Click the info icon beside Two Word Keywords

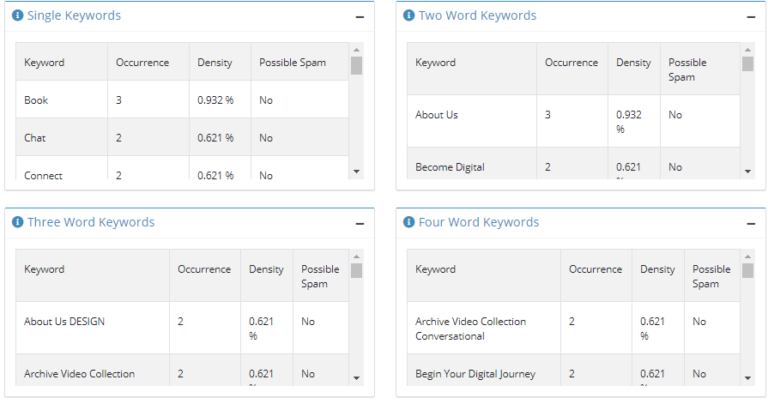click(409, 16)
